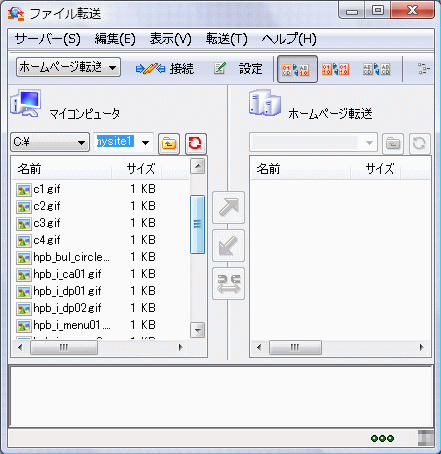Click the upload arrow button
The image size is (441, 454).
pyautogui.click(x=228, y=207)
